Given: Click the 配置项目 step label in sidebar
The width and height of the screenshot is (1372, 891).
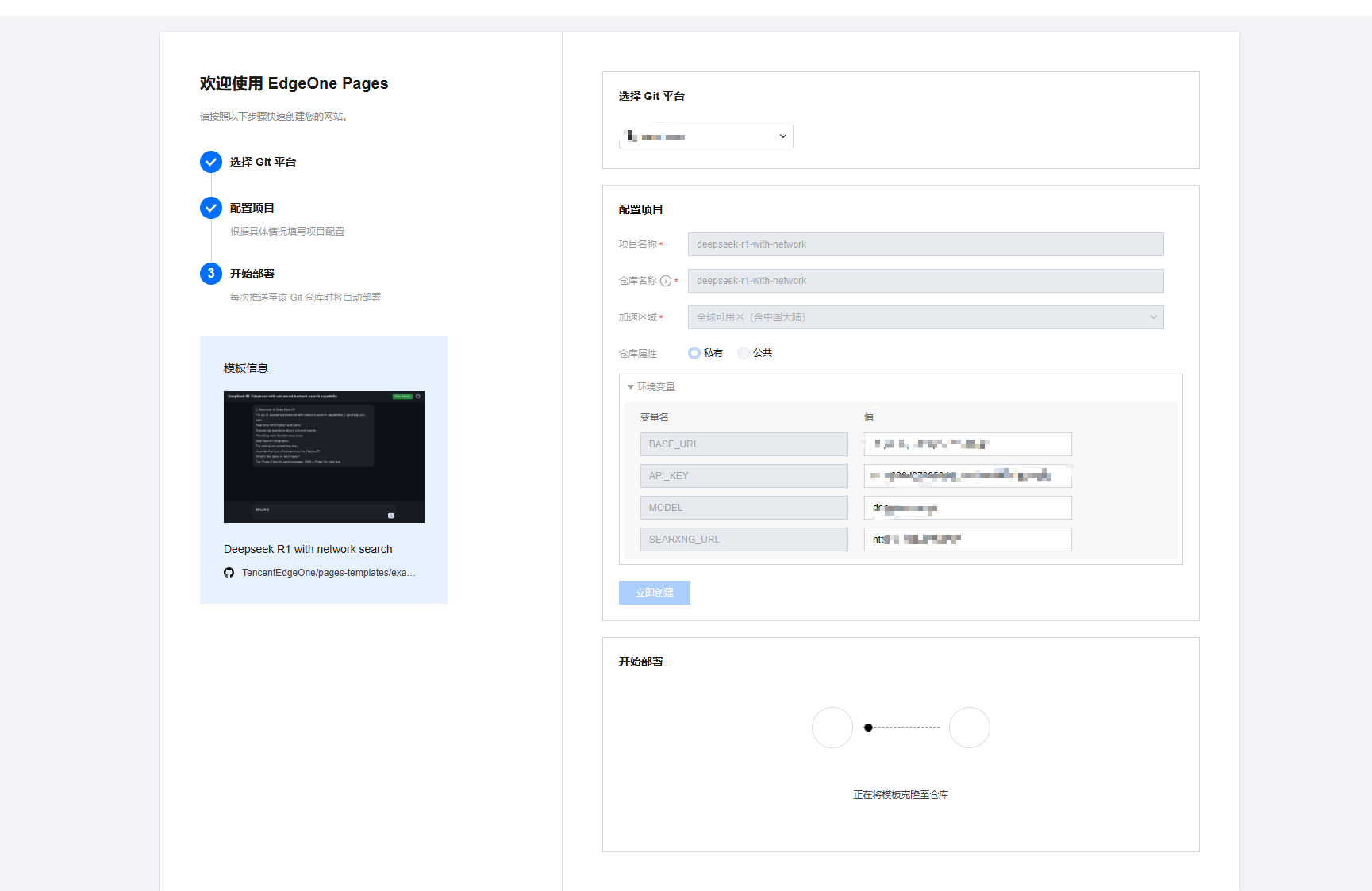Looking at the screenshot, I should pyautogui.click(x=252, y=208).
